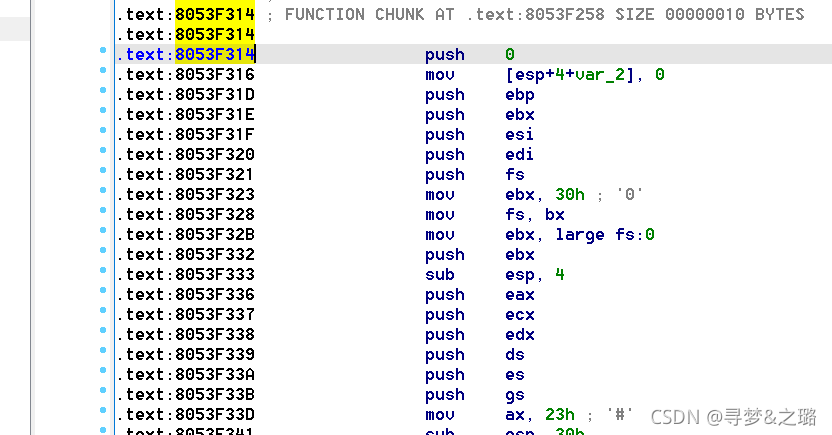Click the ecx operand at 8053F337
832x435 pixels.
click(520, 315)
